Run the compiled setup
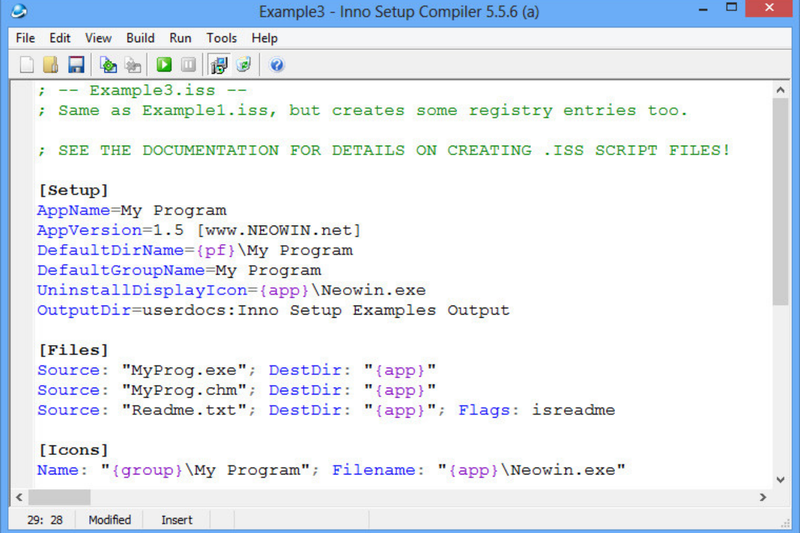800x533 pixels. pos(164,65)
